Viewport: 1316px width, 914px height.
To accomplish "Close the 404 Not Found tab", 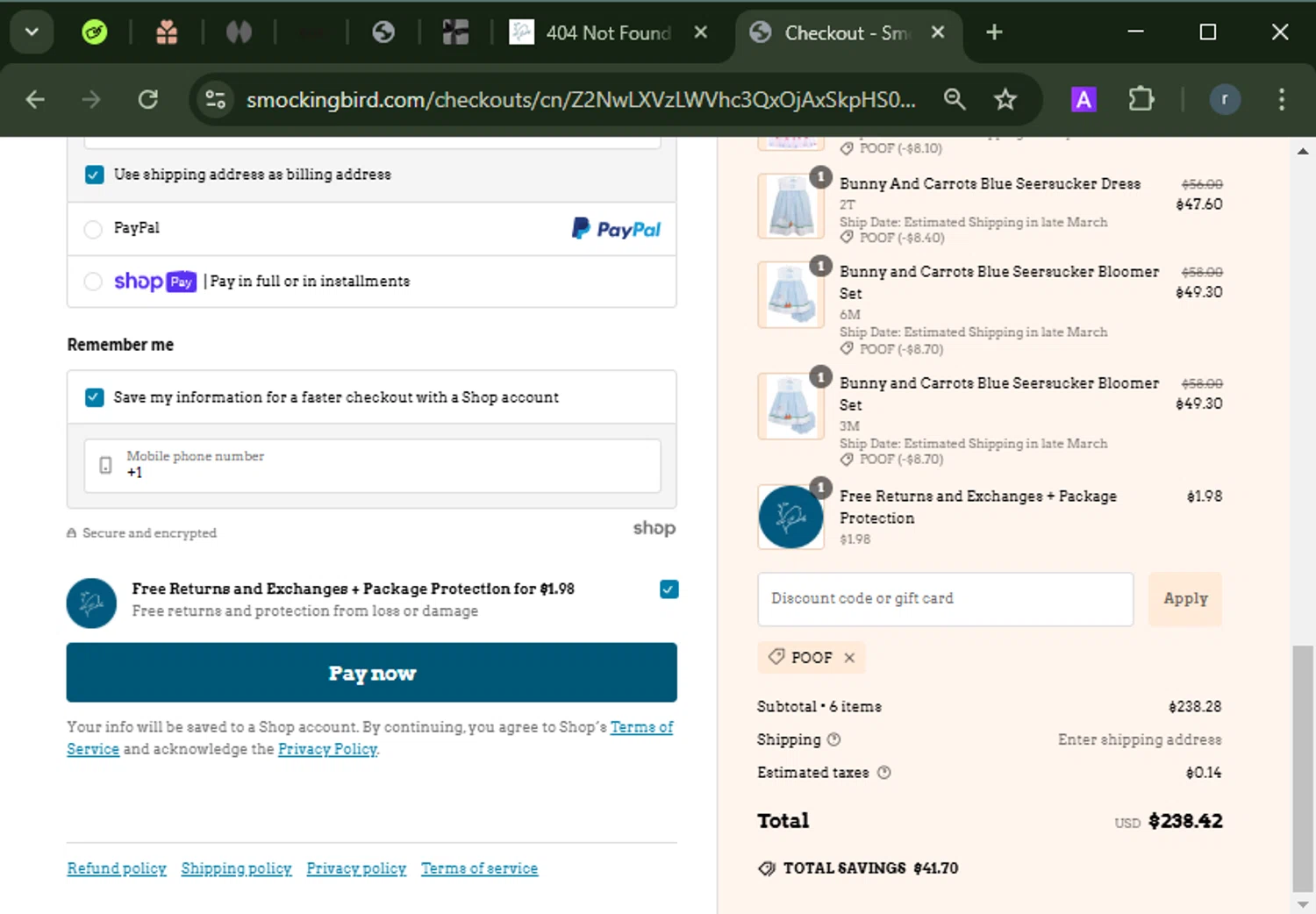I will 701,32.
